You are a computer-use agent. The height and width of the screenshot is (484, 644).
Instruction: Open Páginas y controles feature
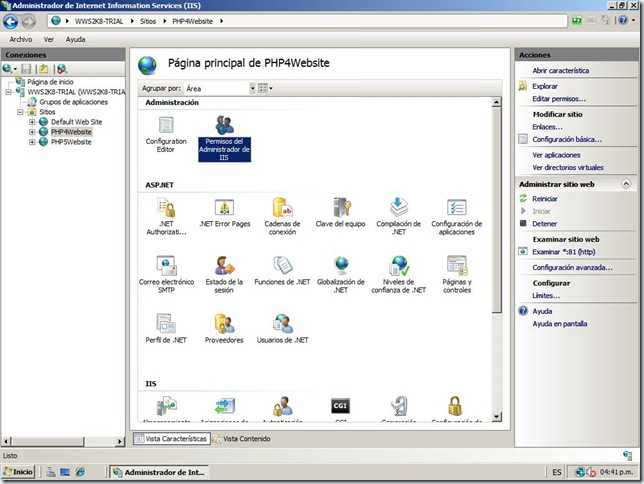pyautogui.click(x=457, y=274)
